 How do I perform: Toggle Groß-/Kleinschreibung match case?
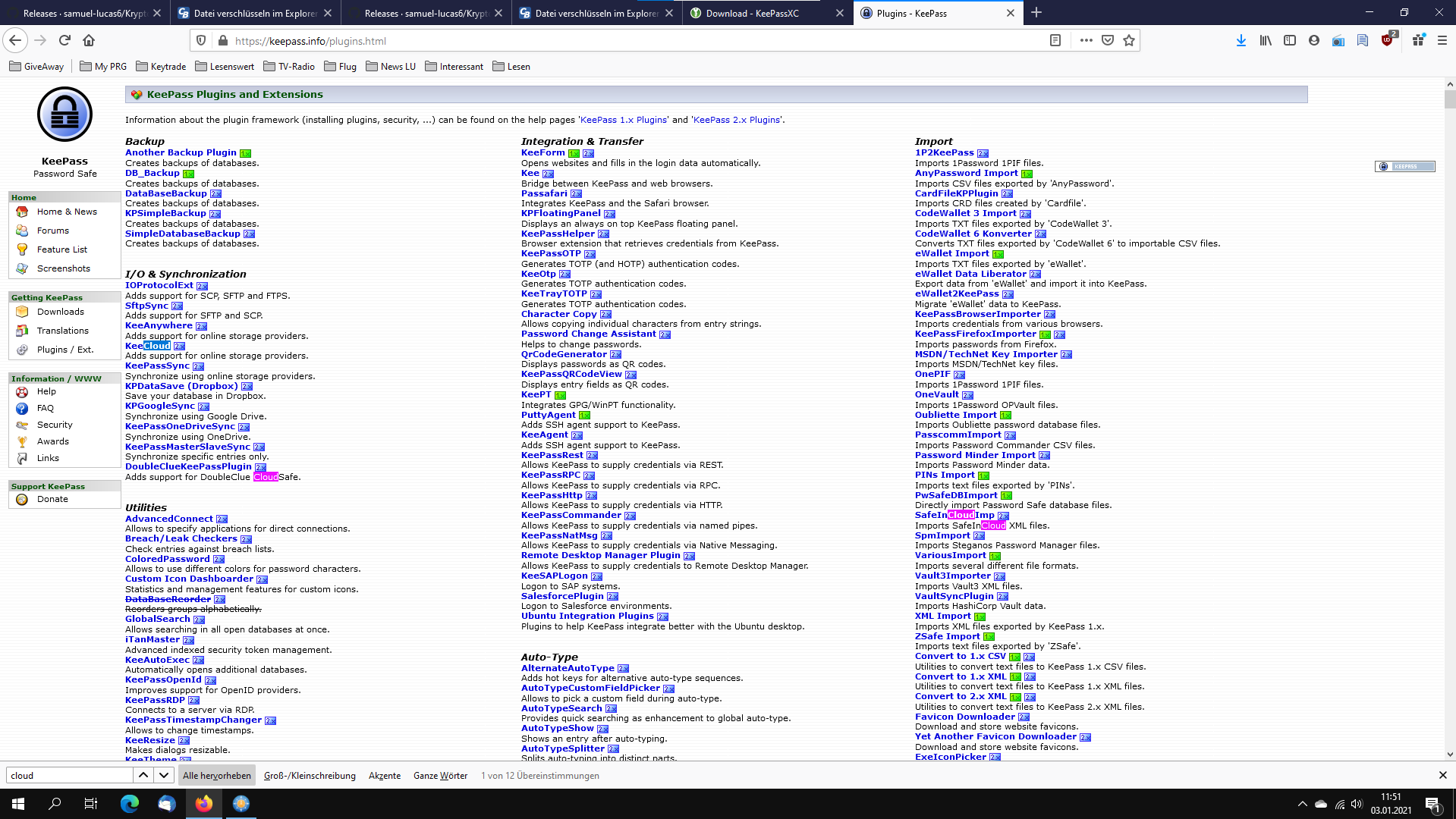[x=310, y=775]
